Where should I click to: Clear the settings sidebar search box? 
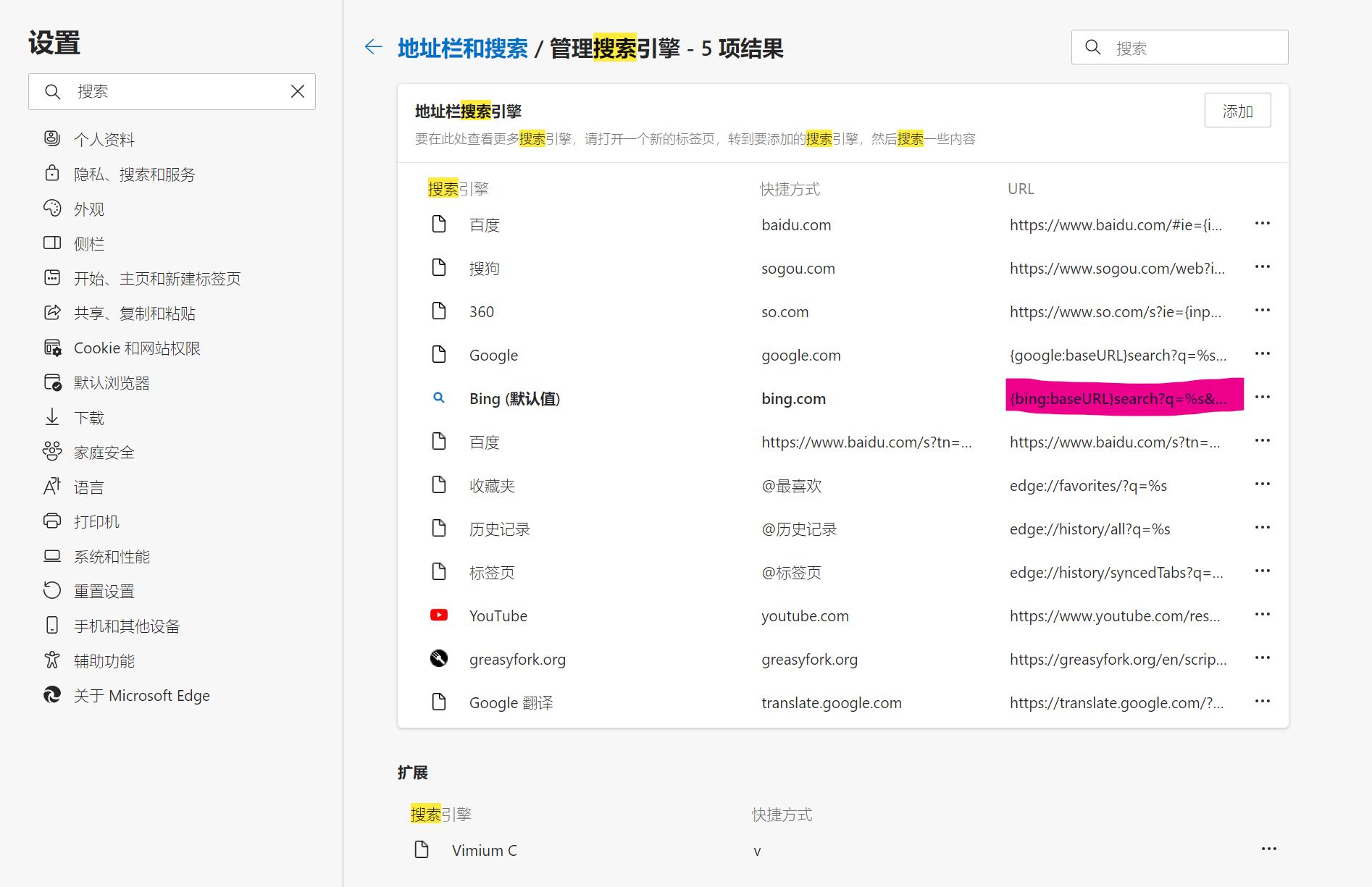(298, 91)
